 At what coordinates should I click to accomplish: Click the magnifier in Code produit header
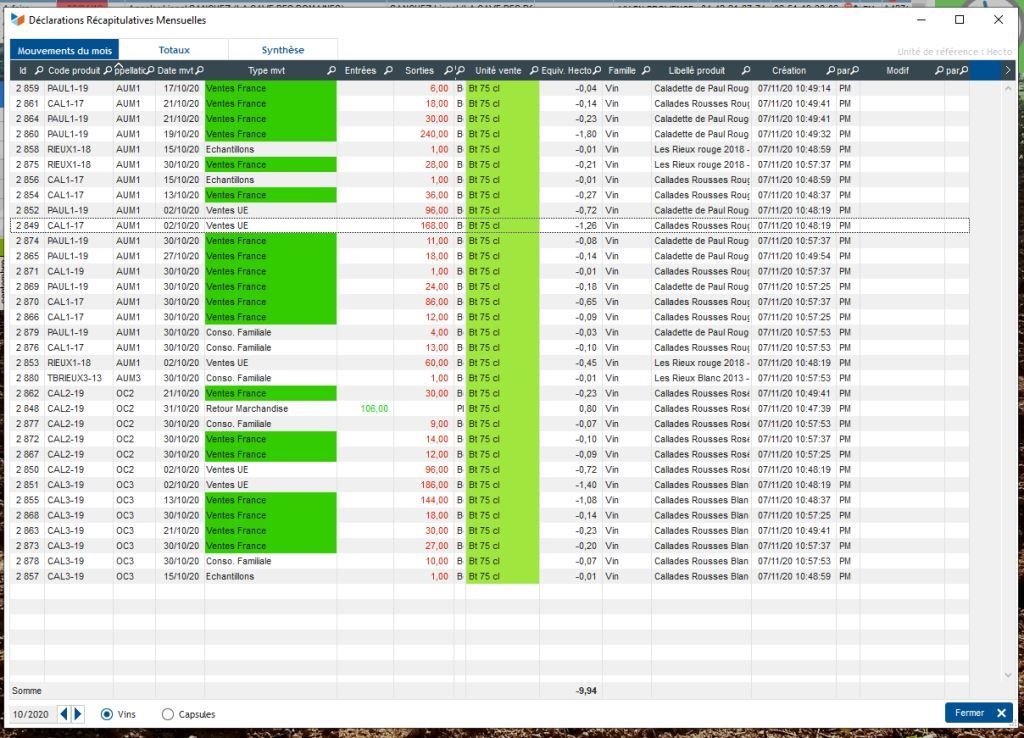click(x=108, y=71)
